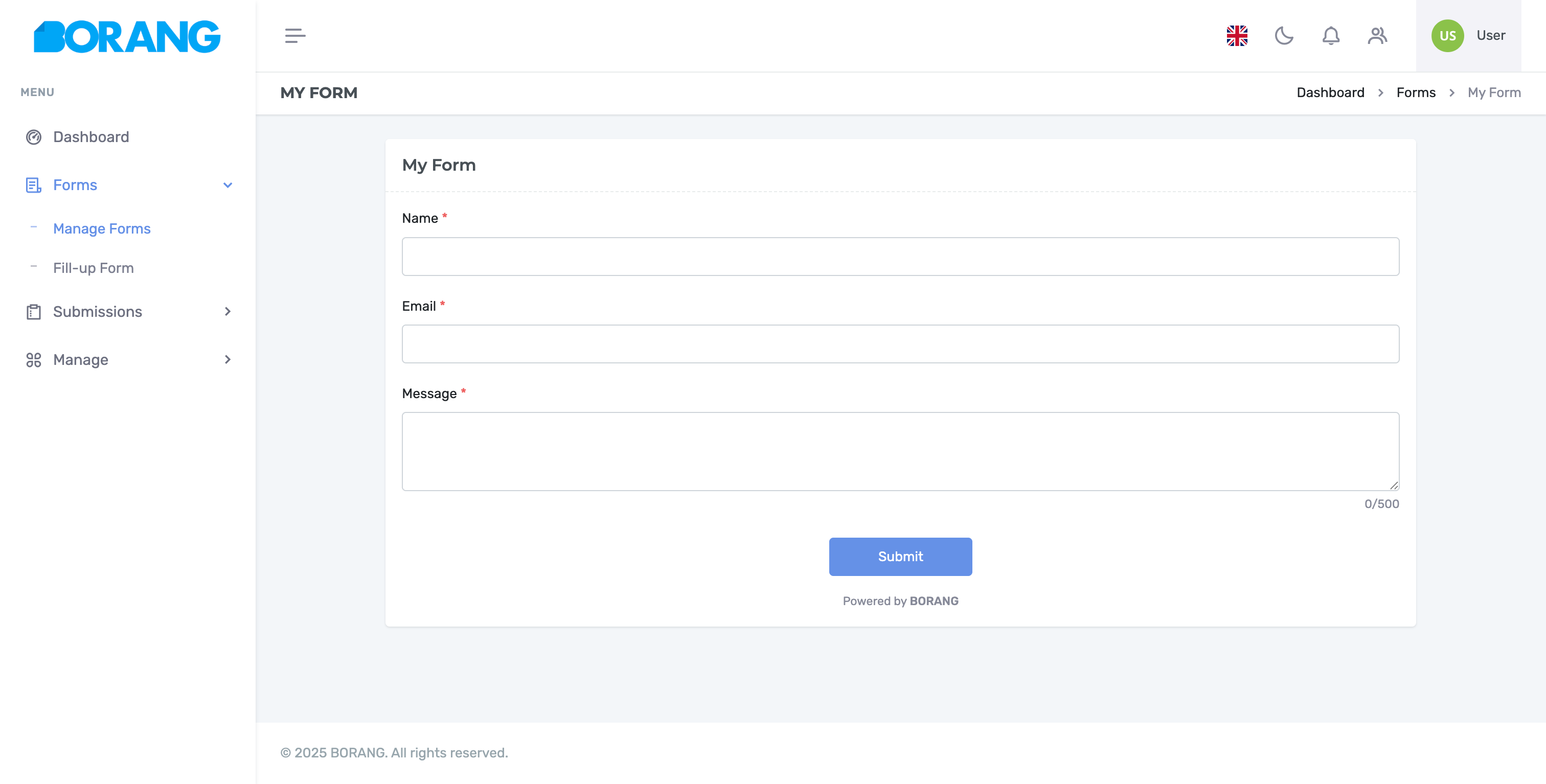
Task: Expand the Submissions menu chevron
Action: (x=228, y=311)
